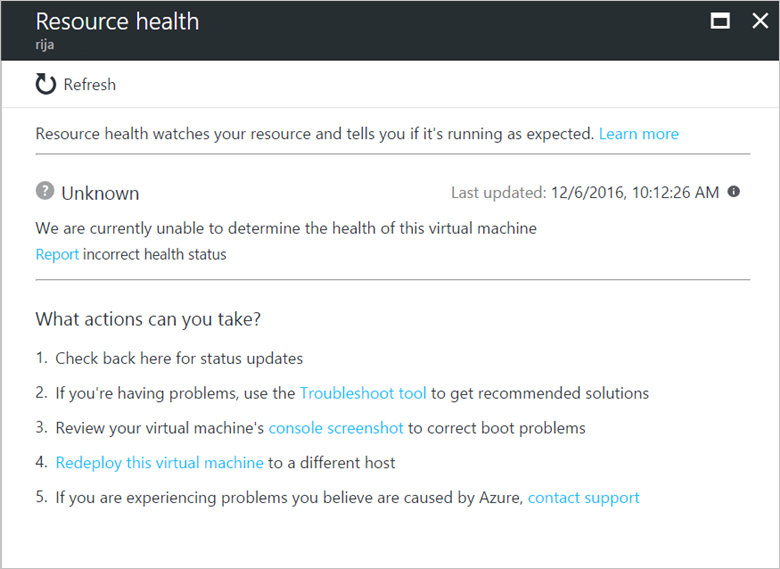The height and width of the screenshot is (569, 780).
Task: Click the info icon beside last updated time
Action: pyautogui.click(x=734, y=191)
